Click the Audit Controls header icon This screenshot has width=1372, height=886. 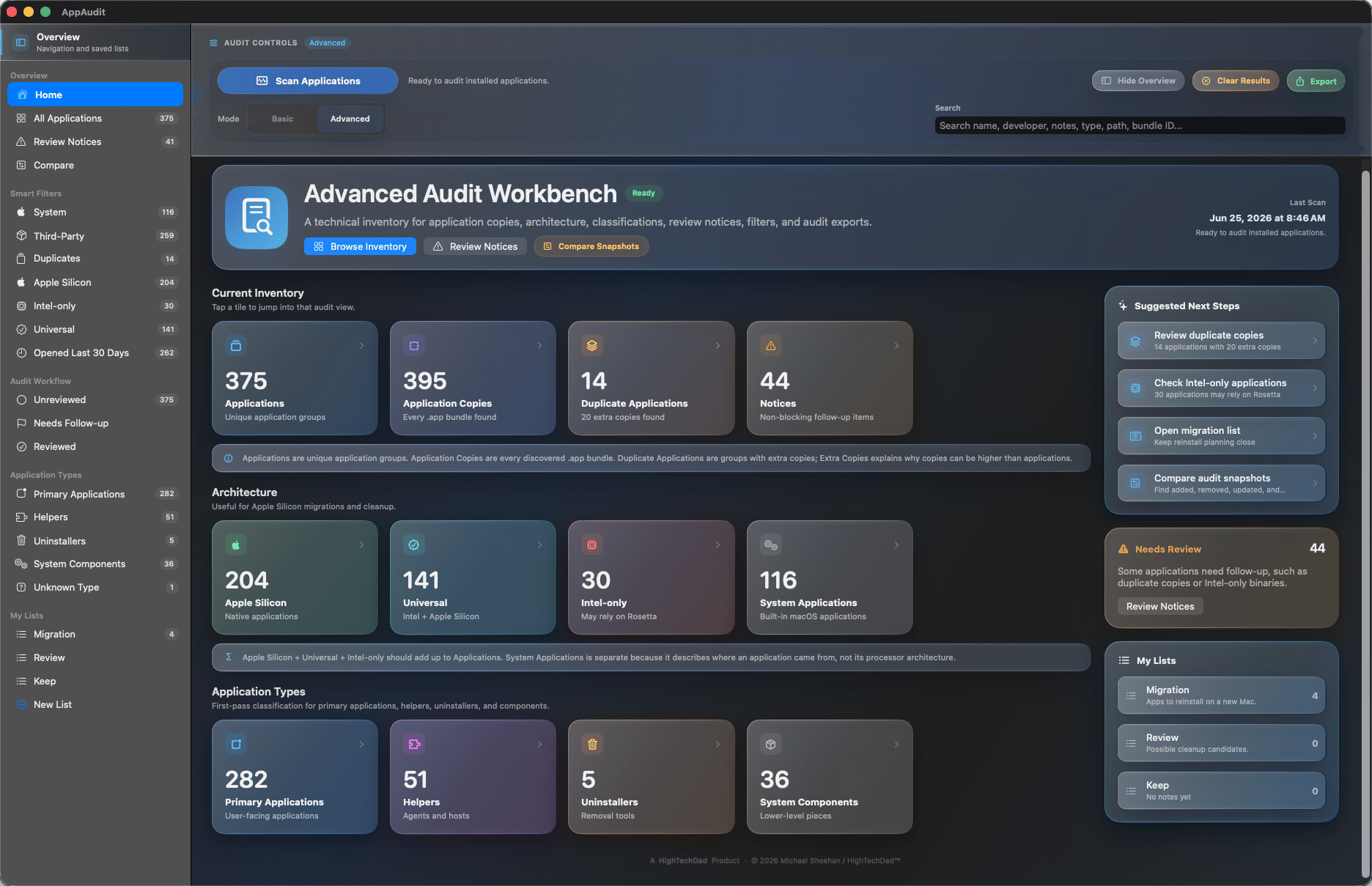(x=213, y=43)
